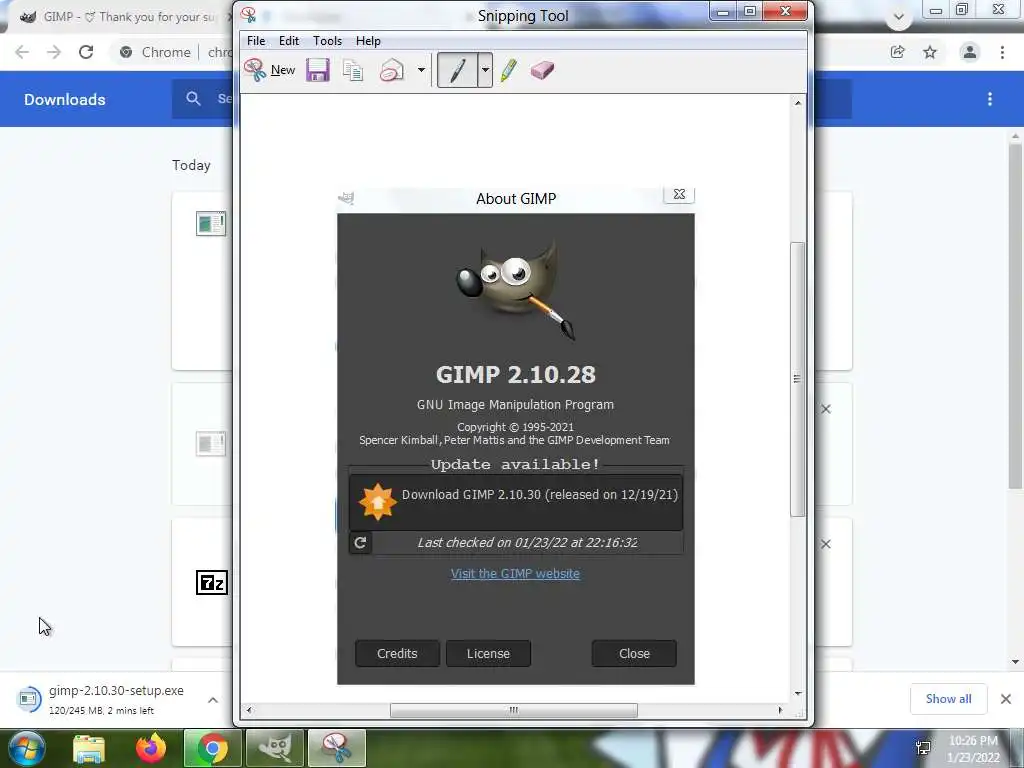Click the refresh update check icon
Screen dimensions: 1024x768
pos(360,543)
